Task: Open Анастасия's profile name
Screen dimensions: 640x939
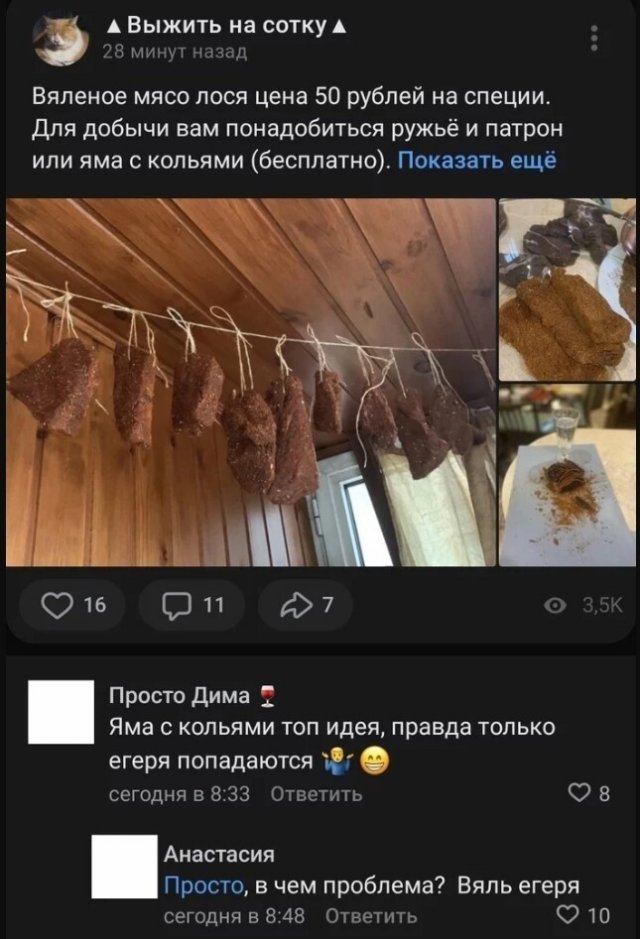Action: point(219,854)
